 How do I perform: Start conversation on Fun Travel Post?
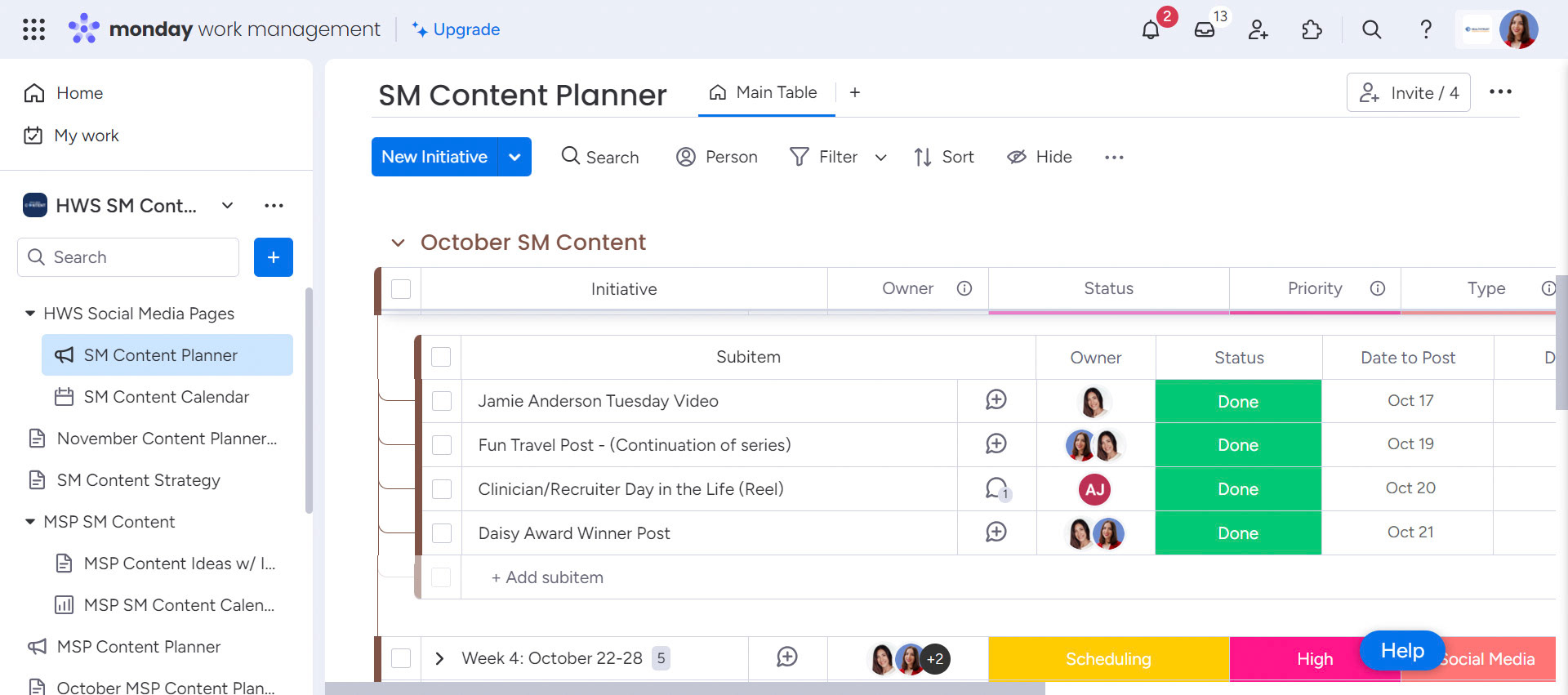tap(996, 444)
